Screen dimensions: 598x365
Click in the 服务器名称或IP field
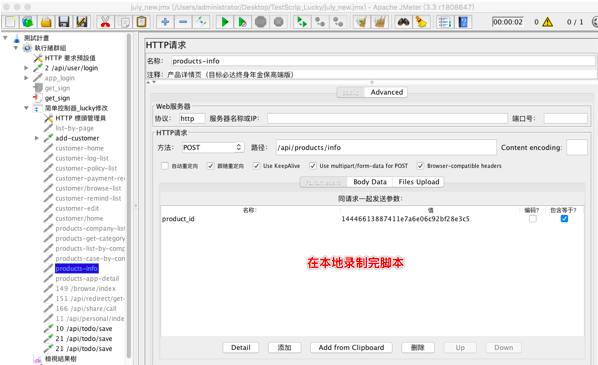[387, 118]
